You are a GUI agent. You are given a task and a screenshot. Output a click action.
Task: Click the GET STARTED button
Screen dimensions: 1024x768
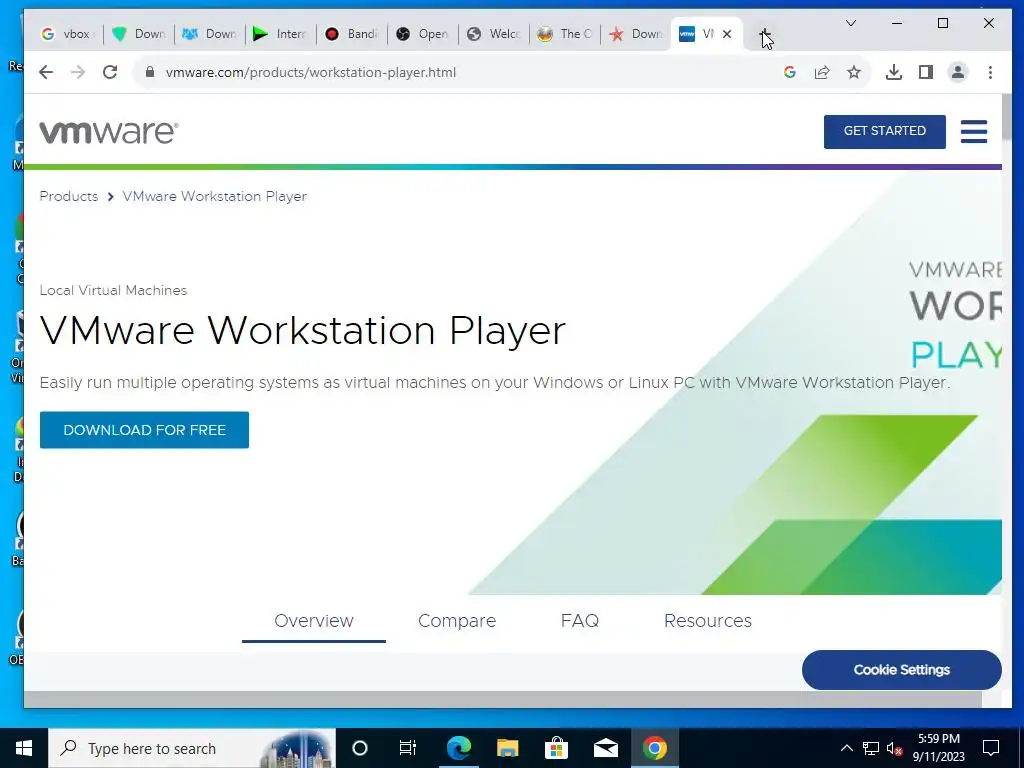coord(884,131)
